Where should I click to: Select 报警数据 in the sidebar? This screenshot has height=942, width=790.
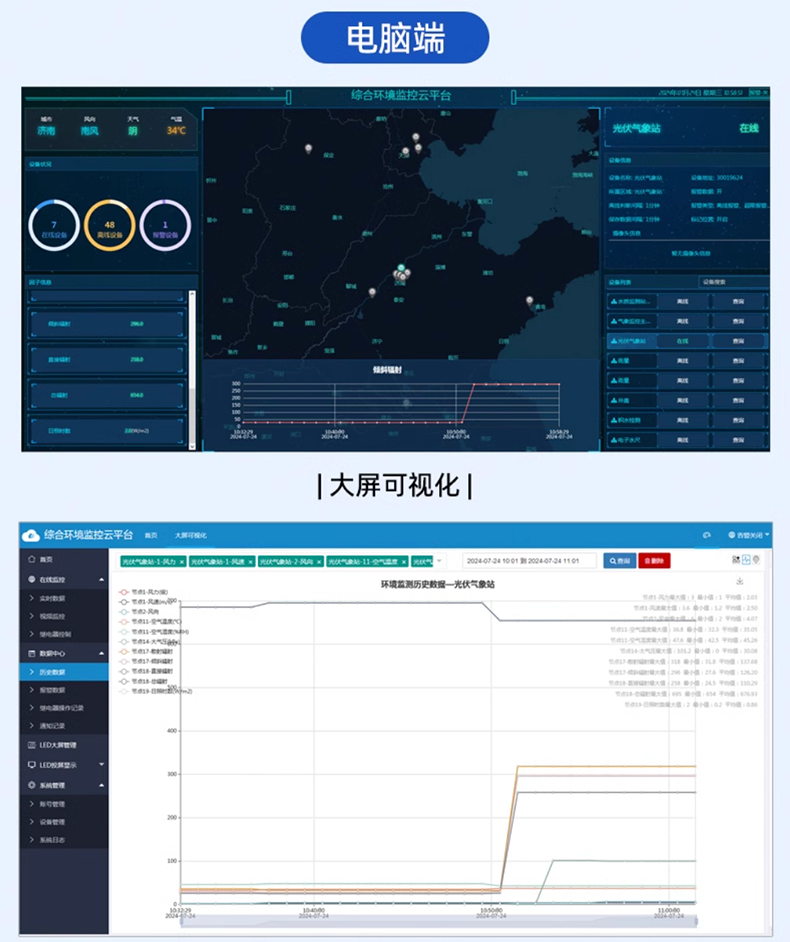pos(53,690)
